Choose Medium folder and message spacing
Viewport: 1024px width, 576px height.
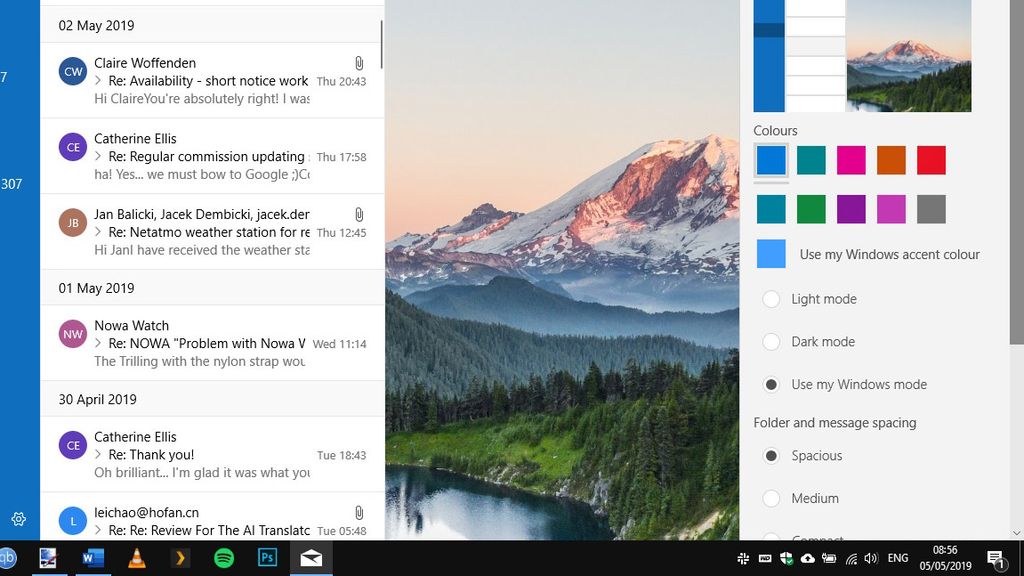771,498
